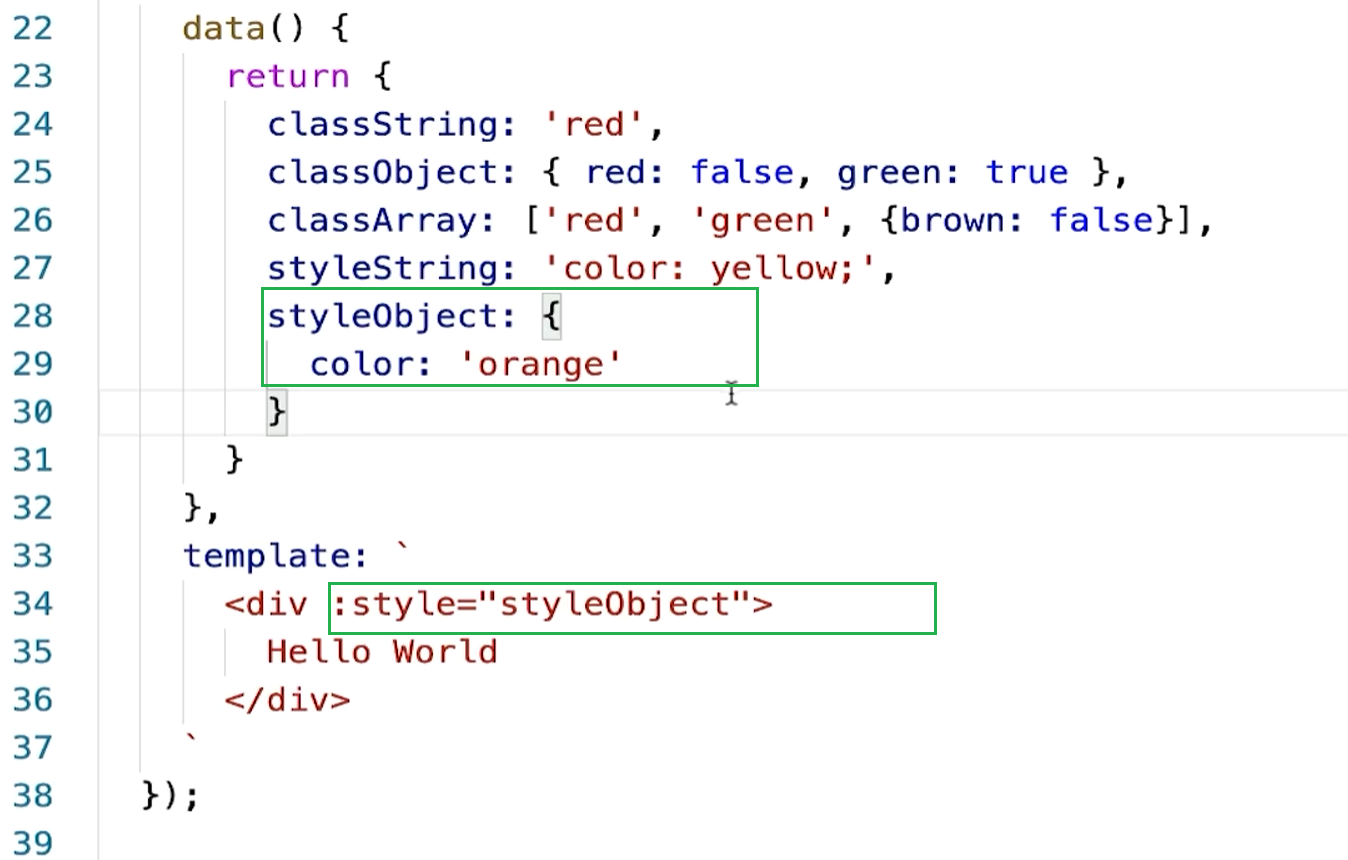Click the 'red' value of classString

(x=595, y=124)
